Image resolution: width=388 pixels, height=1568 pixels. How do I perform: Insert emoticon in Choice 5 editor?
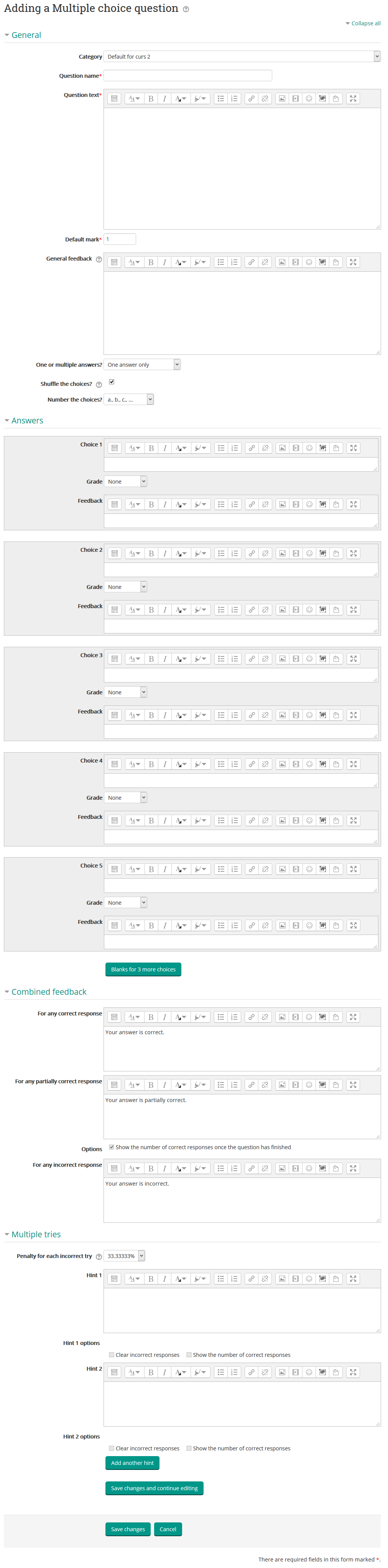point(309,869)
